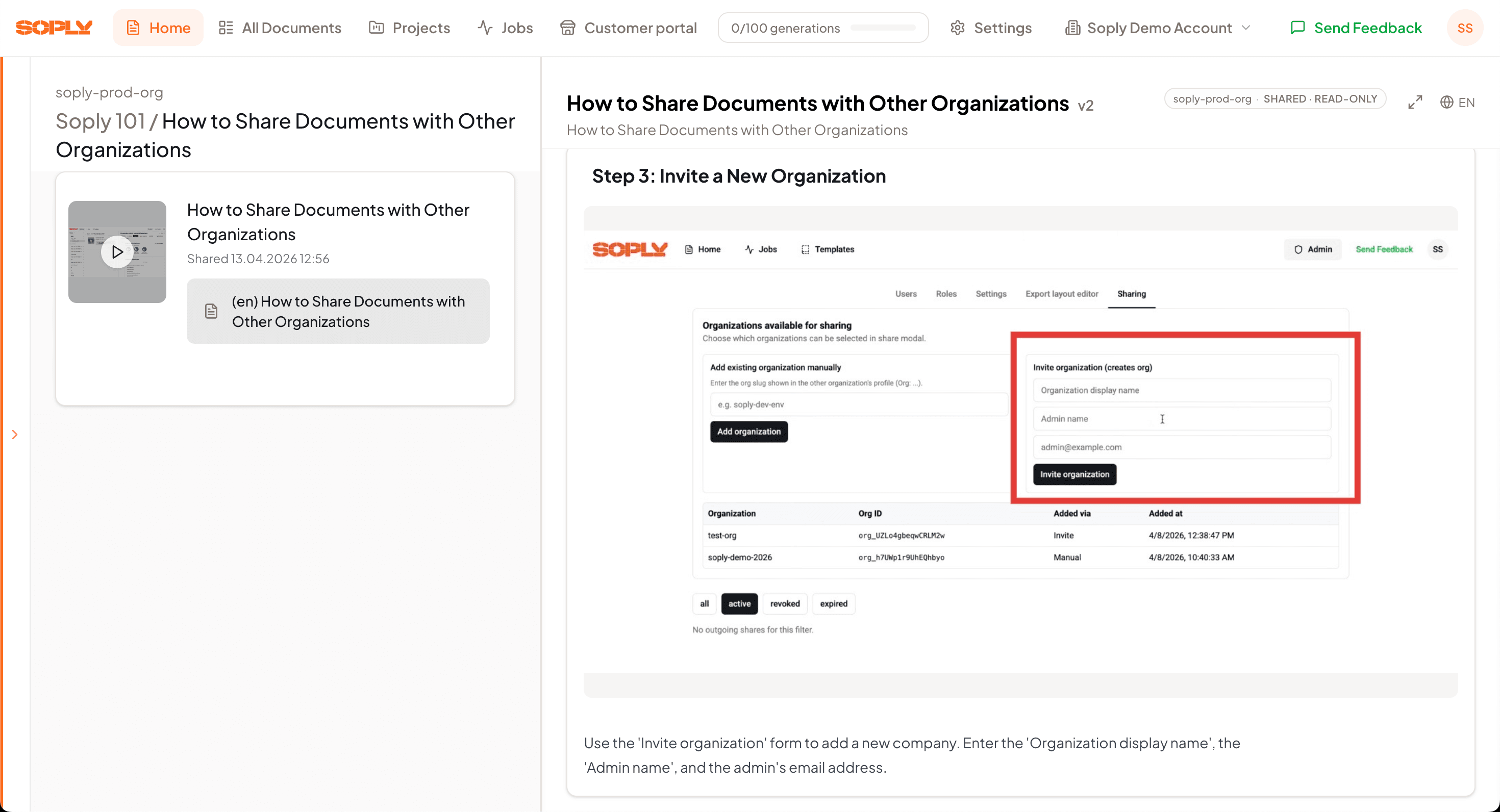This screenshot has width=1500, height=812.
Task: Select the 'expired' filter chip
Action: coord(833,603)
